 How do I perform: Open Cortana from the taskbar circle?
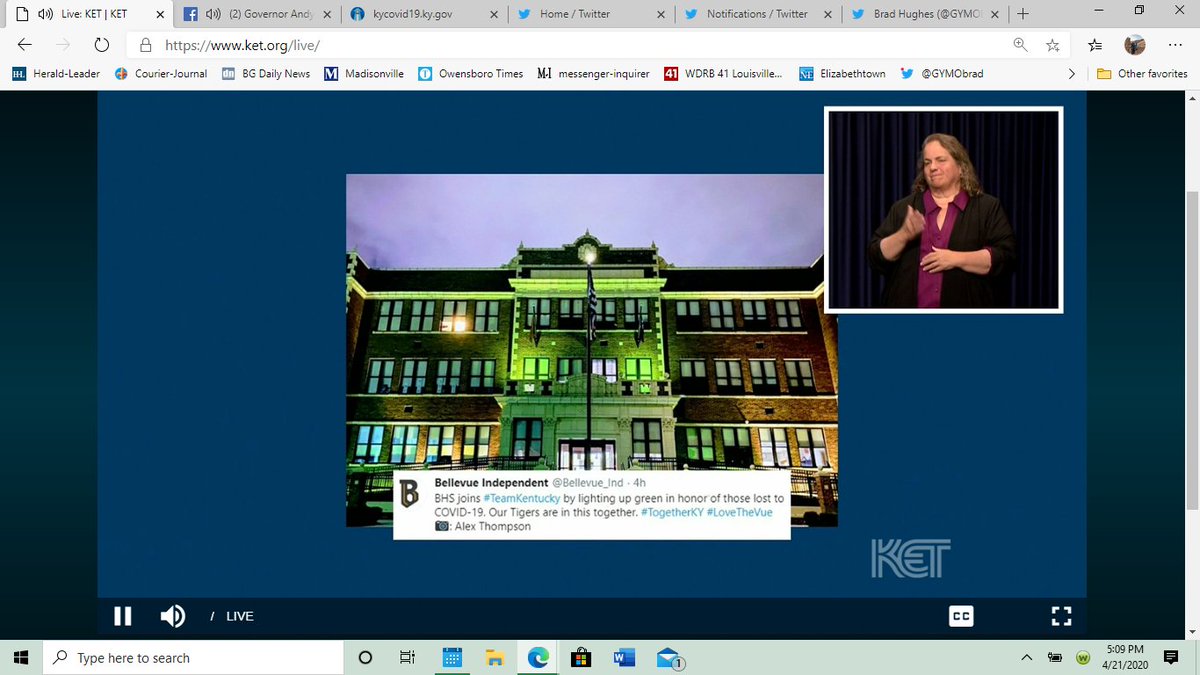click(x=365, y=657)
